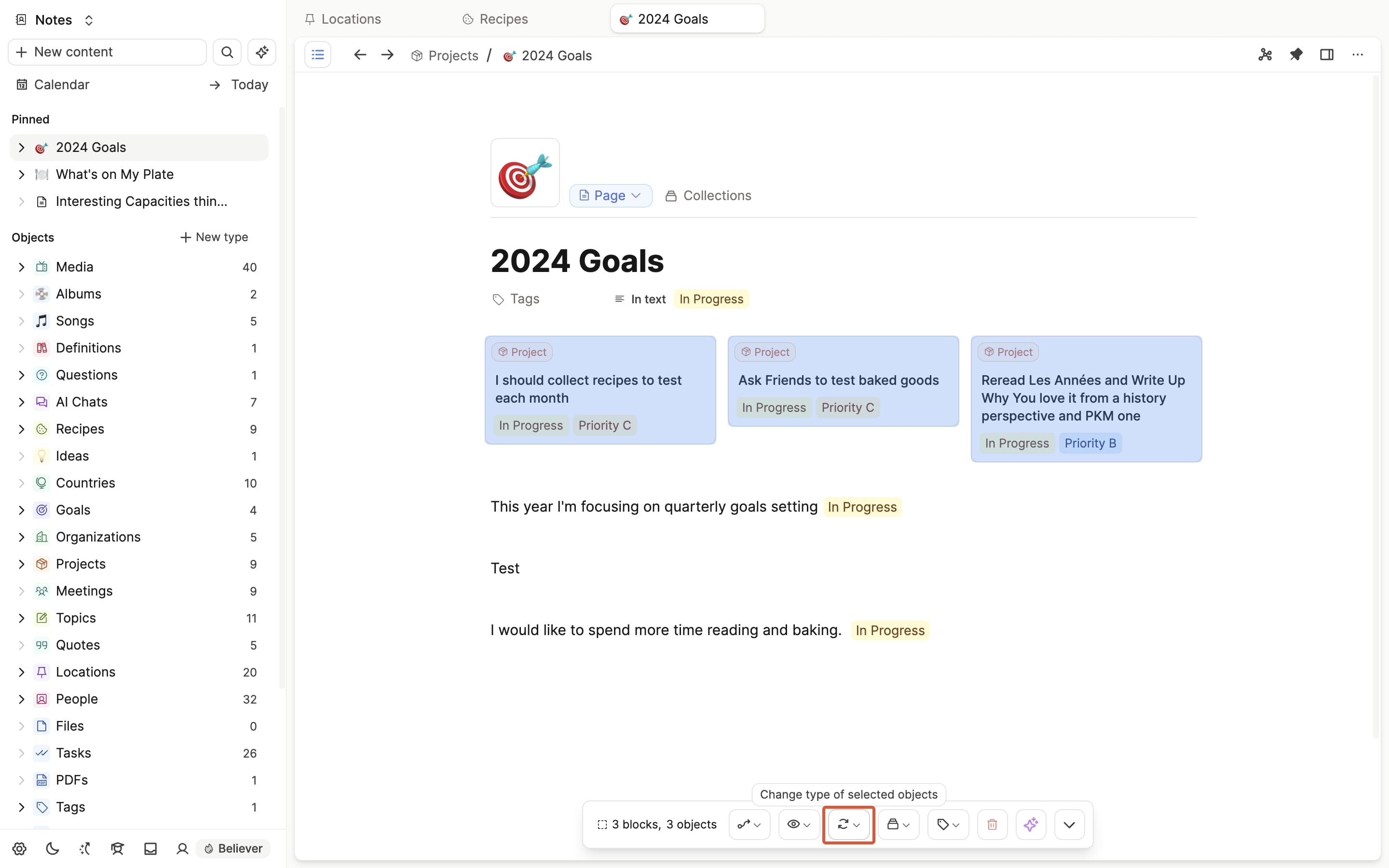
Task: Click the pin icon in page header
Action: tap(1296, 54)
